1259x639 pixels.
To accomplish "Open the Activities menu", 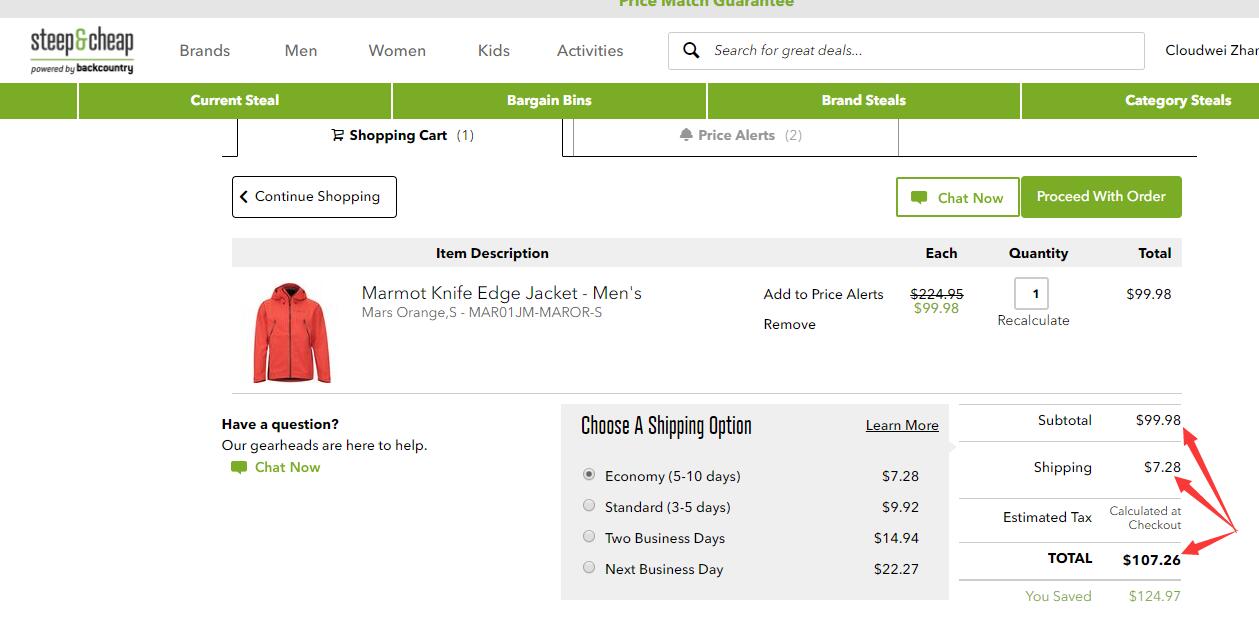I will coord(590,50).
